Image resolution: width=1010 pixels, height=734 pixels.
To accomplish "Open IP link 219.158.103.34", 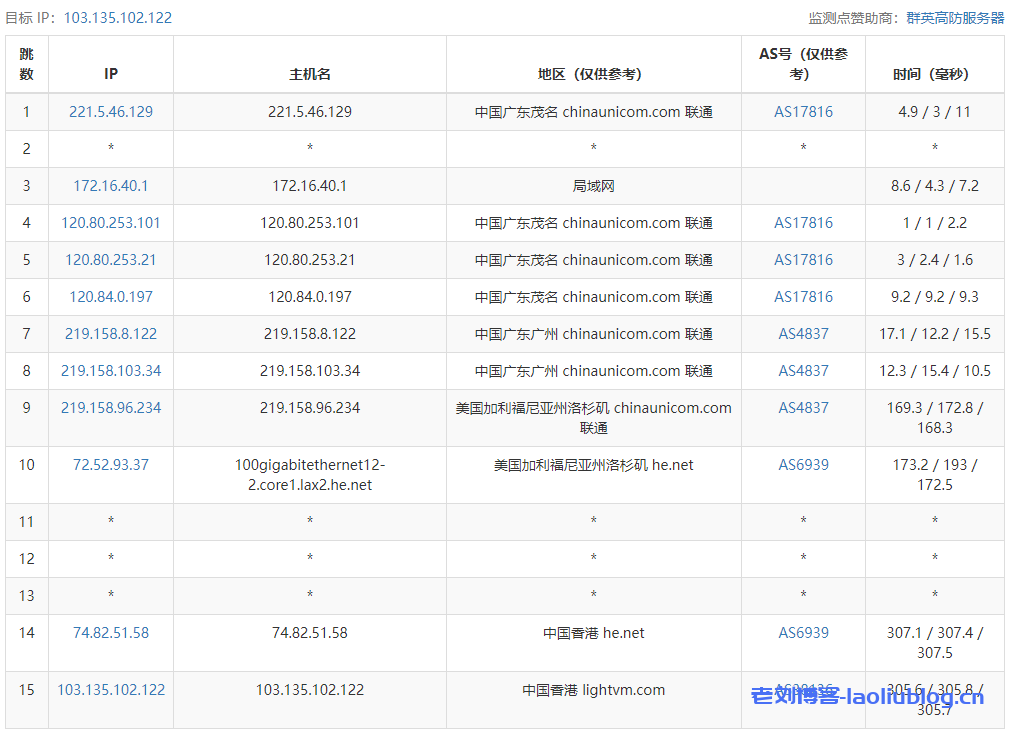I will (111, 371).
